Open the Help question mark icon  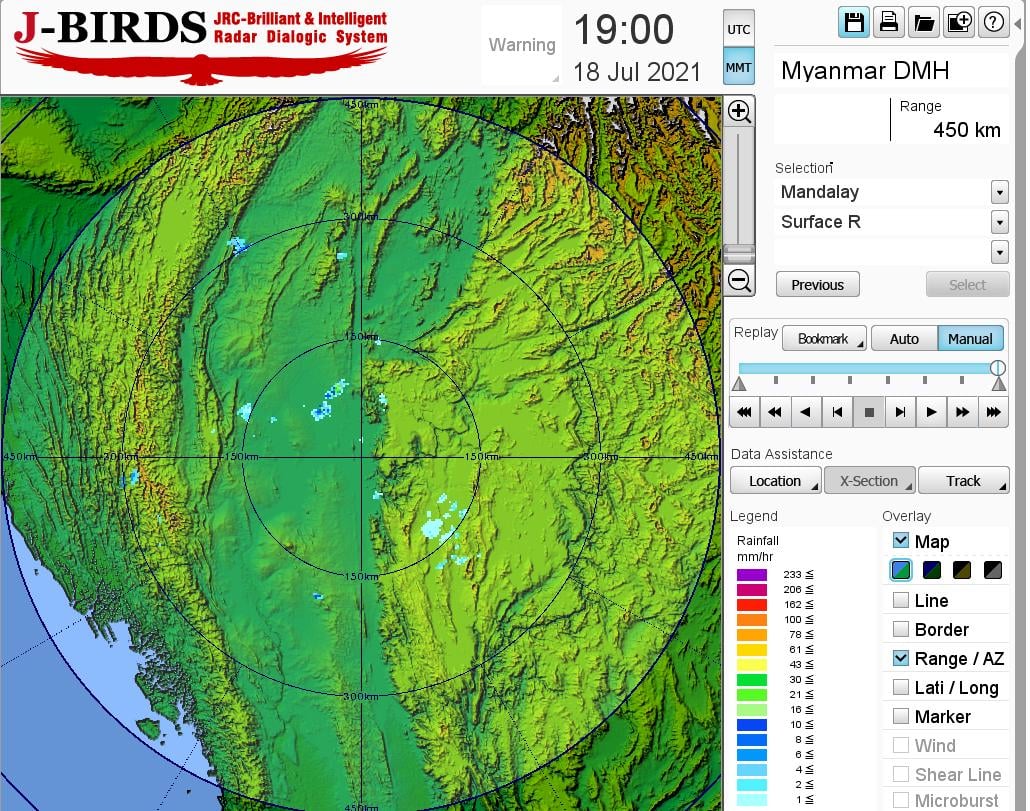(993, 22)
